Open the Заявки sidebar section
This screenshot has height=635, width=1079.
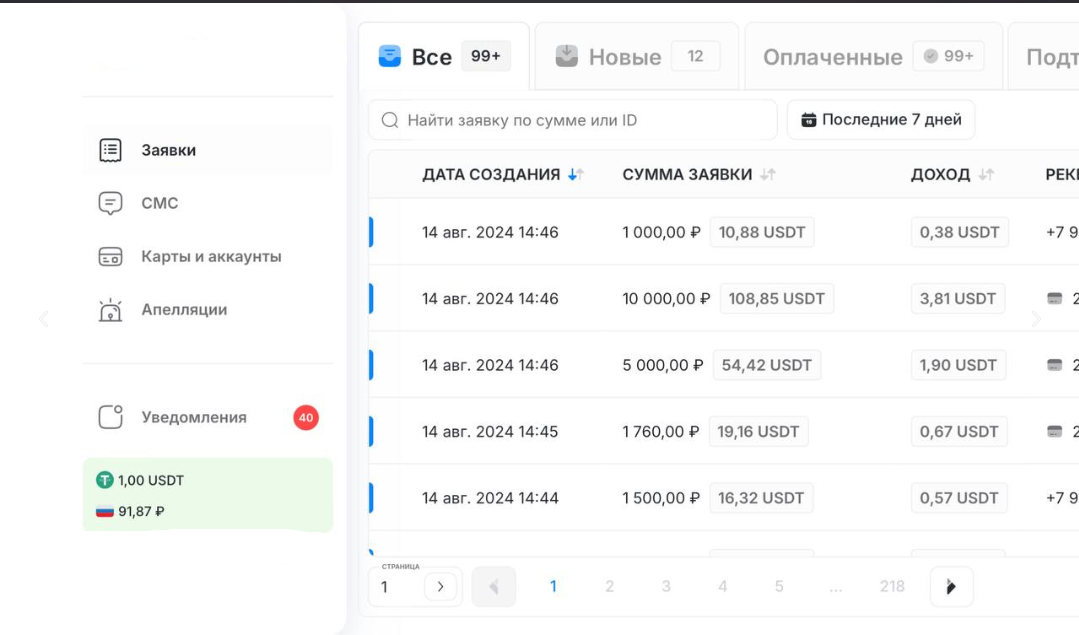[208, 150]
